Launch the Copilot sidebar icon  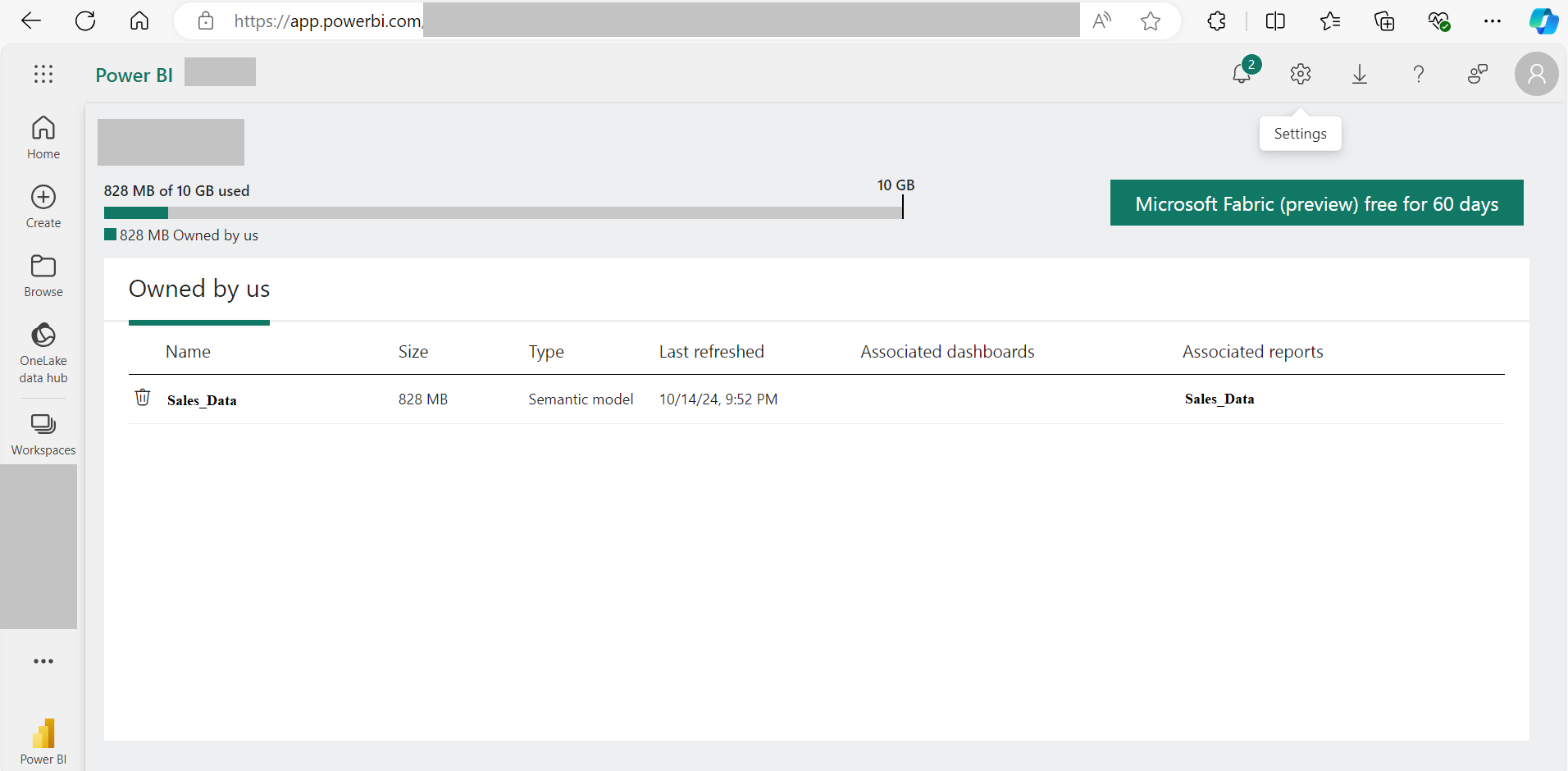click(x=1543, y=21)
